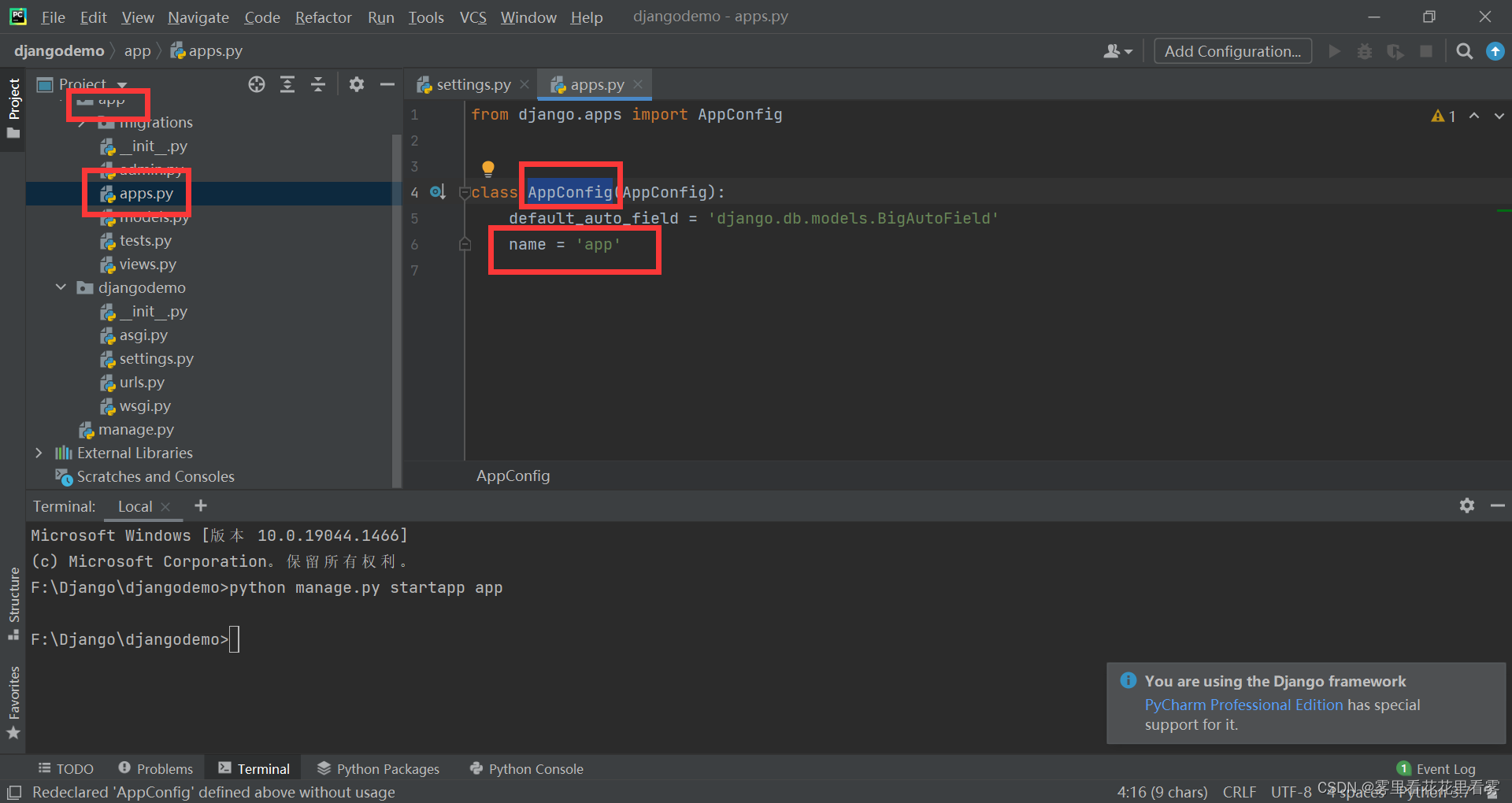Click the Run play icon
This screenshot has width=1512, height=803.
coord(1334,51)
